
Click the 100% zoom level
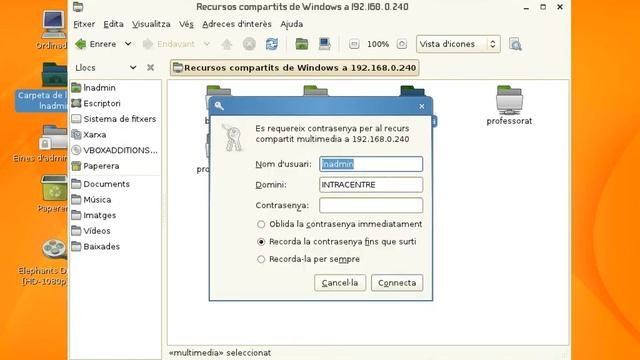pyautogui.click(x=378, y=44)
